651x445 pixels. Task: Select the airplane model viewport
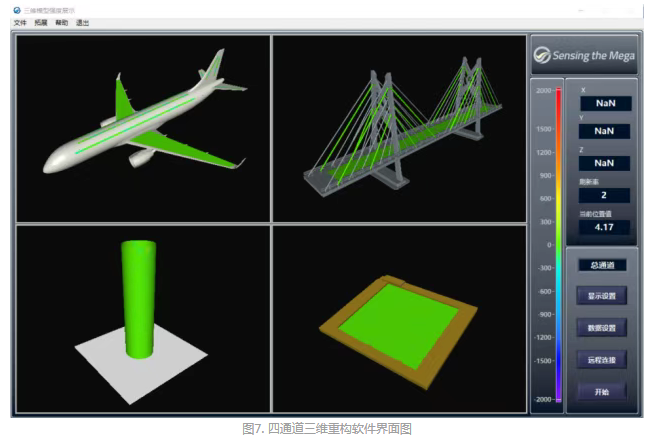coord(143,129)
